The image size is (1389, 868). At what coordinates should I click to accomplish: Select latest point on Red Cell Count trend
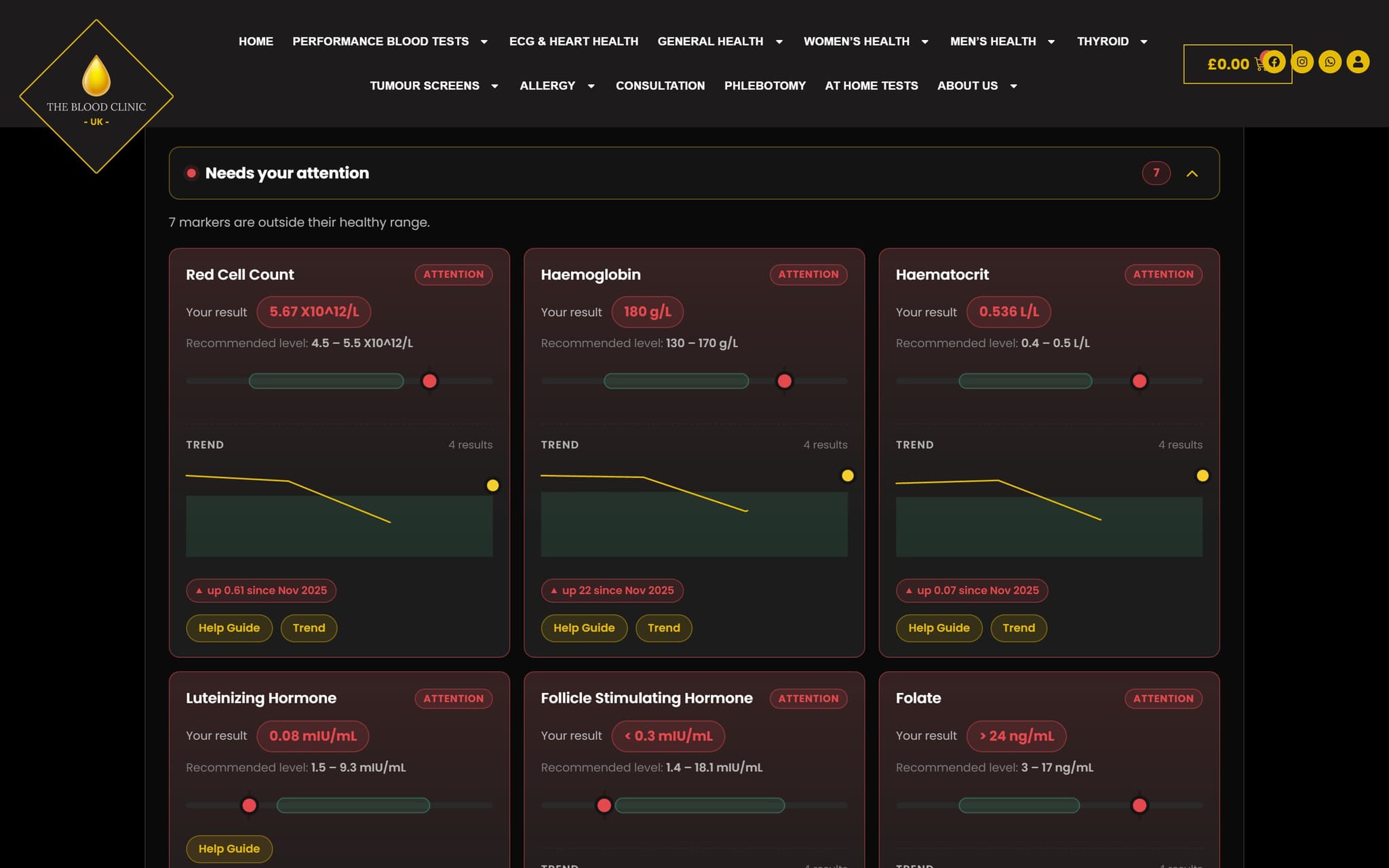click(493, 486)
